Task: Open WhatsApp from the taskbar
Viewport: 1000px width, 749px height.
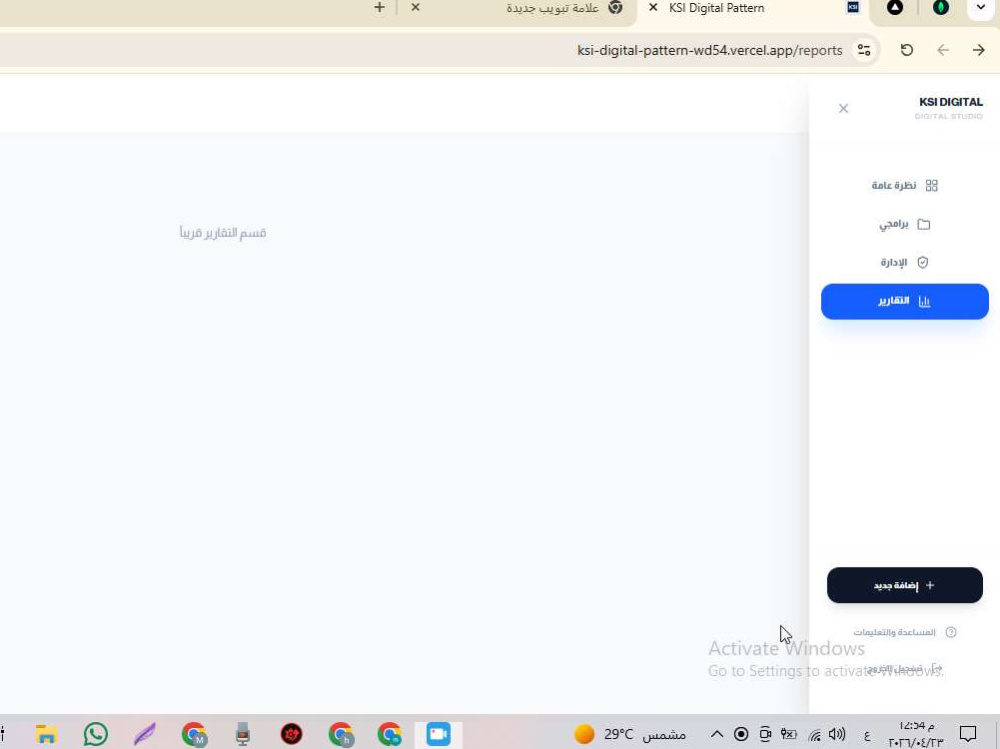Action: tap(96, 734)
